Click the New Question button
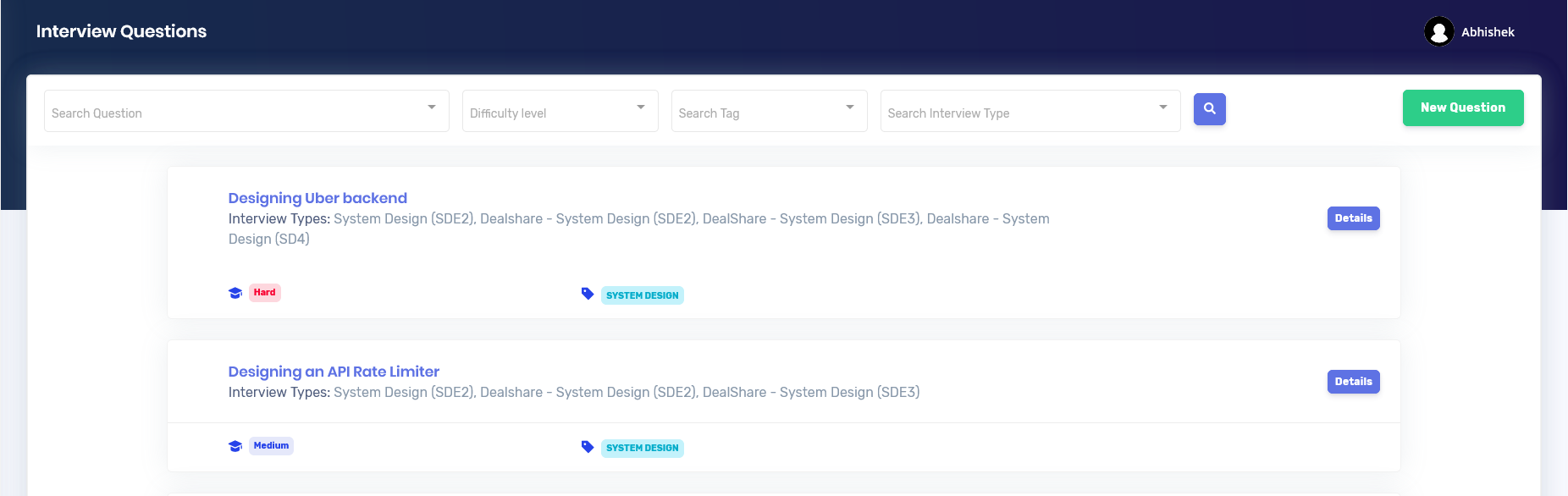The height and width of the screenshot is (496, 1568). coord(1462,108)
